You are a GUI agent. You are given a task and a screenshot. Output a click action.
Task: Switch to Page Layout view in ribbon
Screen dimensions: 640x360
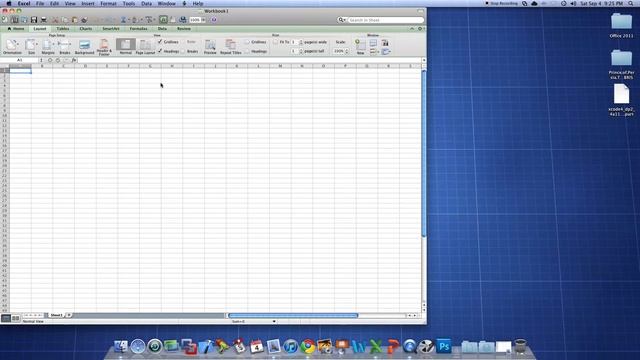tap(145, 46)
